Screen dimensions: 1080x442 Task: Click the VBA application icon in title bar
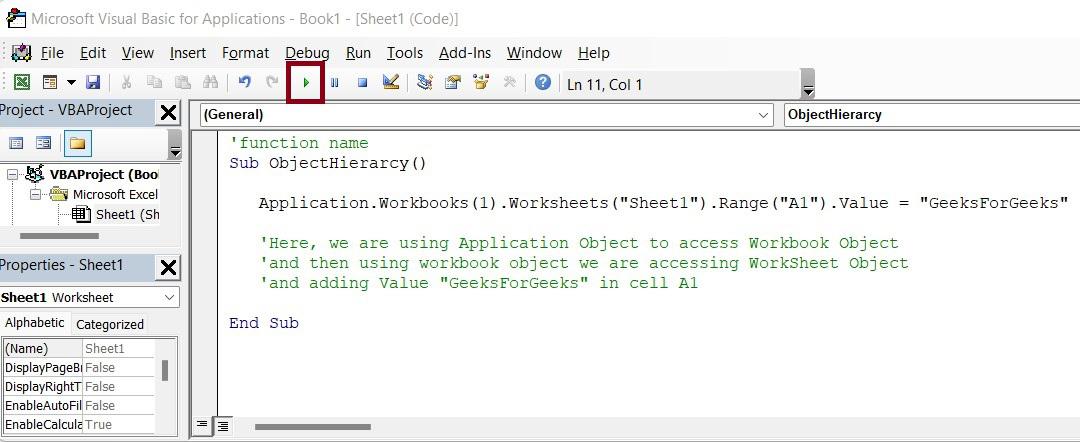(x=16, y=17)
